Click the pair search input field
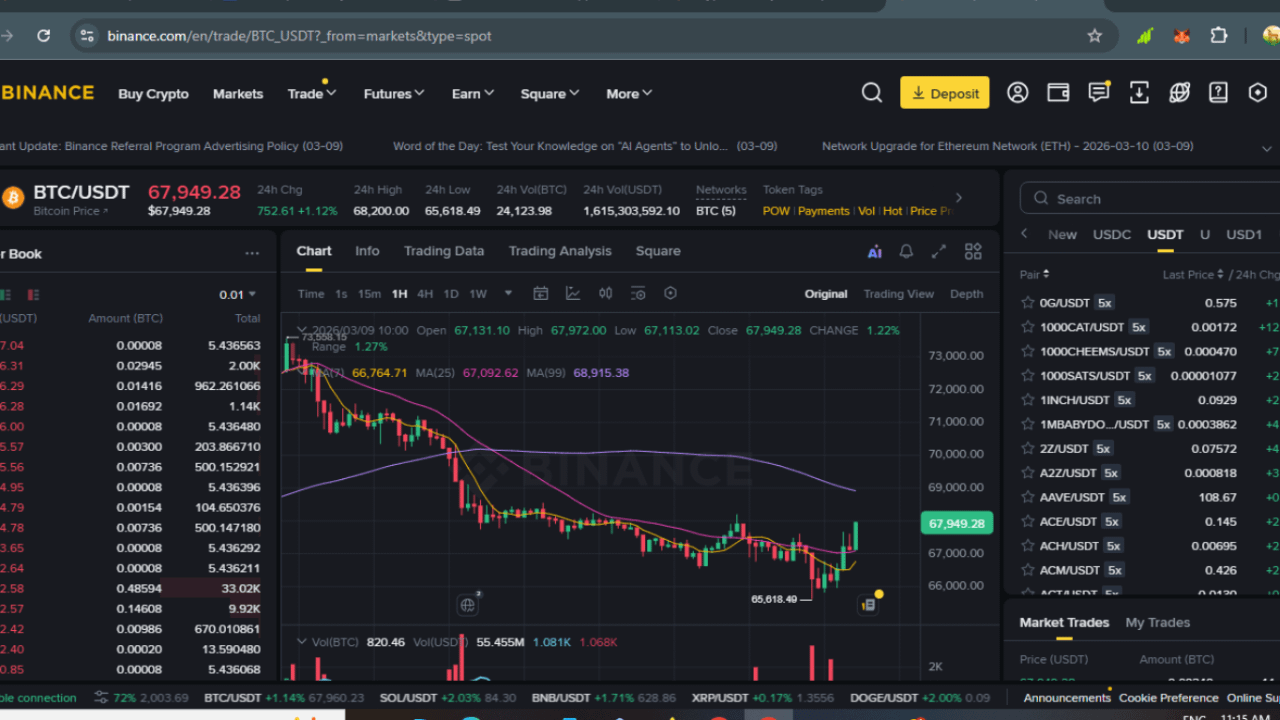The height and width of the screenshot is (720, 1280). tap(1150, 199)
